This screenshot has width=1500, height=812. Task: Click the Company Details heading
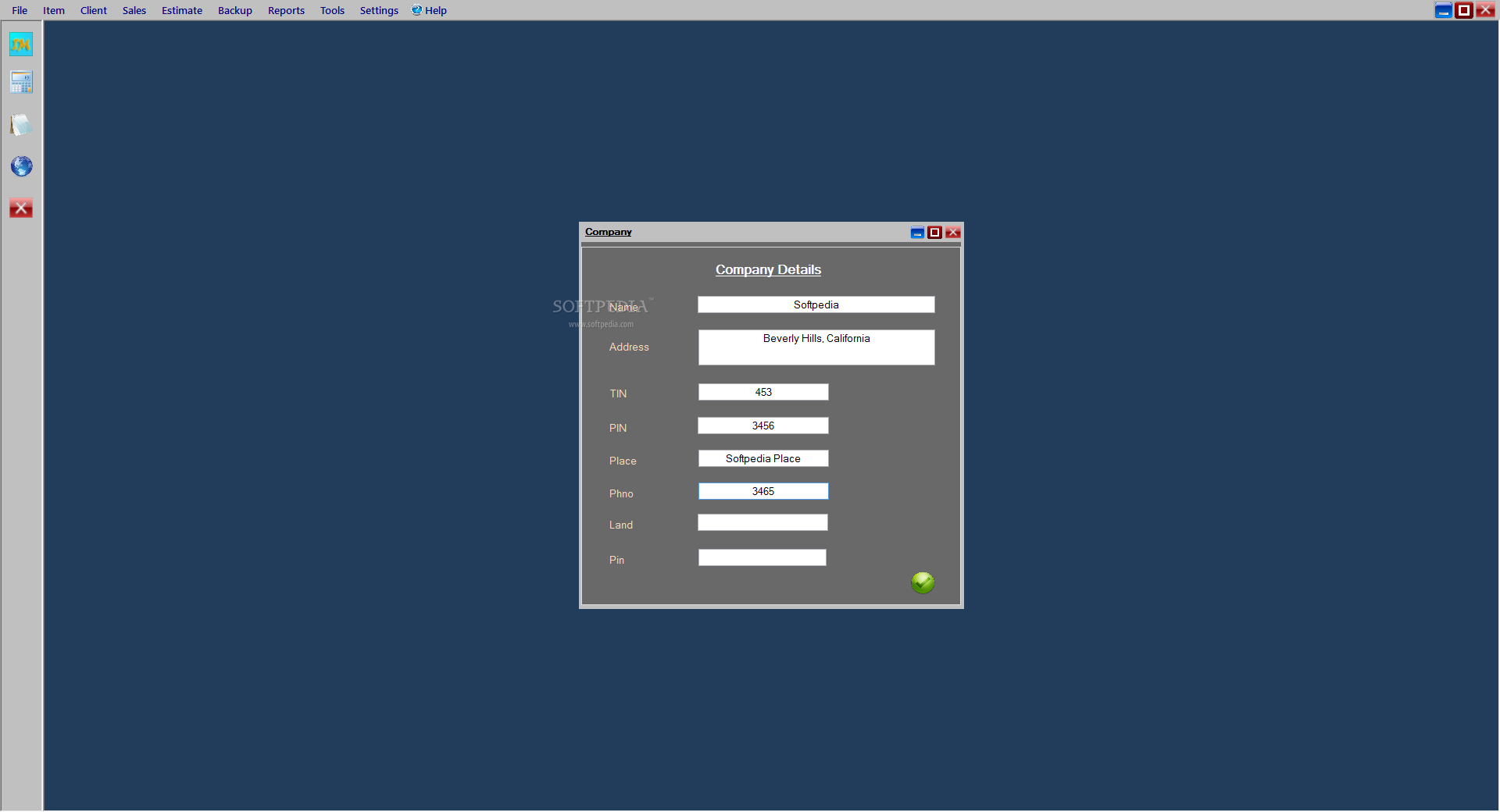point(768,269)
